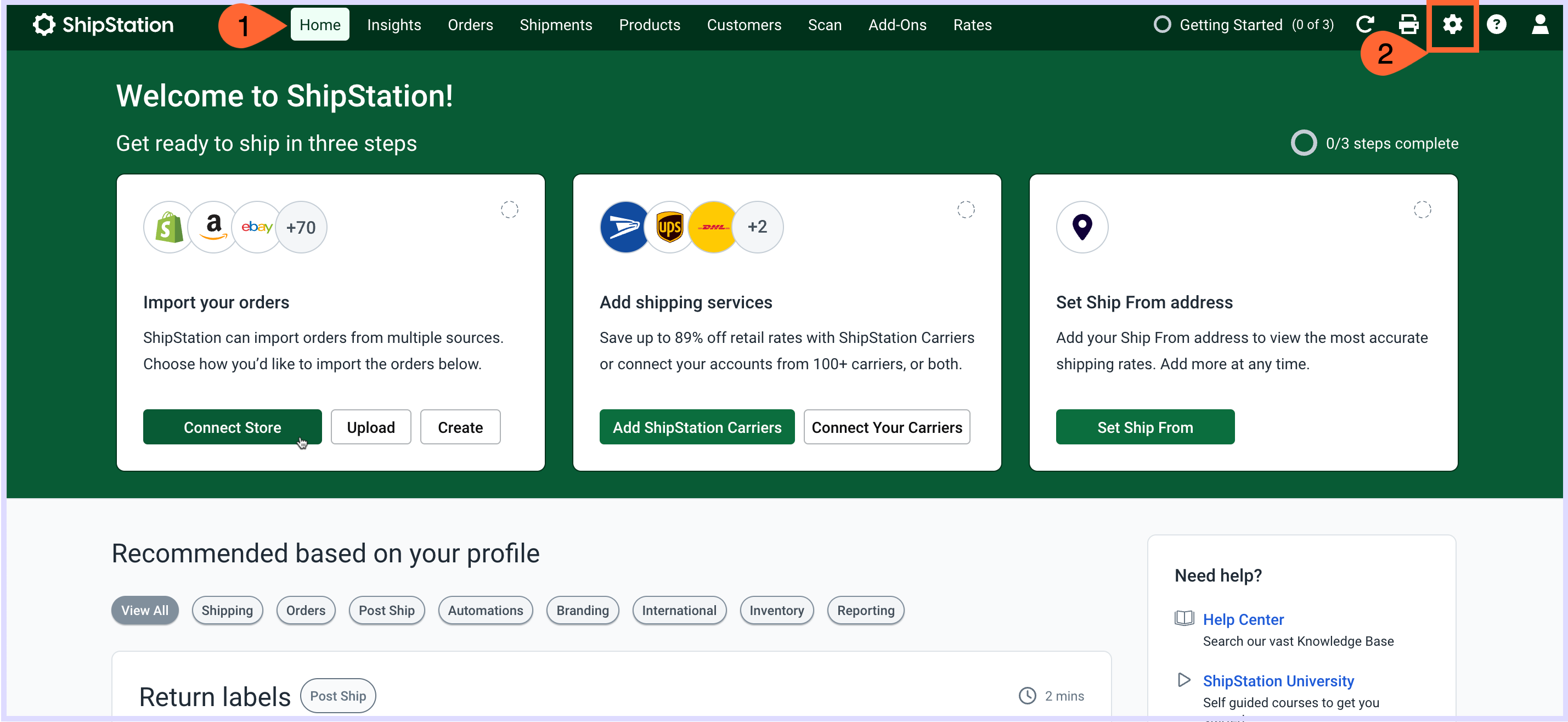Click the Amazon marketplace icon
Image resolution: width=1568 pixels, height=722 pixels.
point(213,227)
